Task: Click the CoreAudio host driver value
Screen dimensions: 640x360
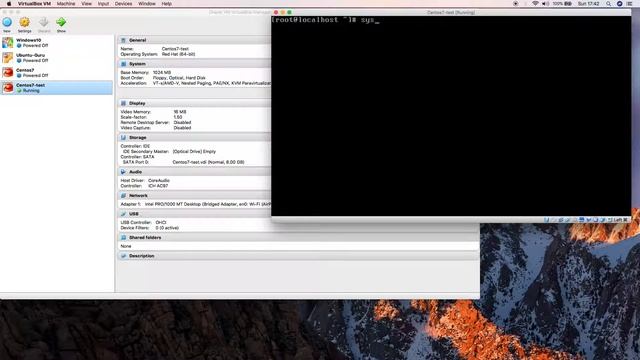Action: click(159, 180)
